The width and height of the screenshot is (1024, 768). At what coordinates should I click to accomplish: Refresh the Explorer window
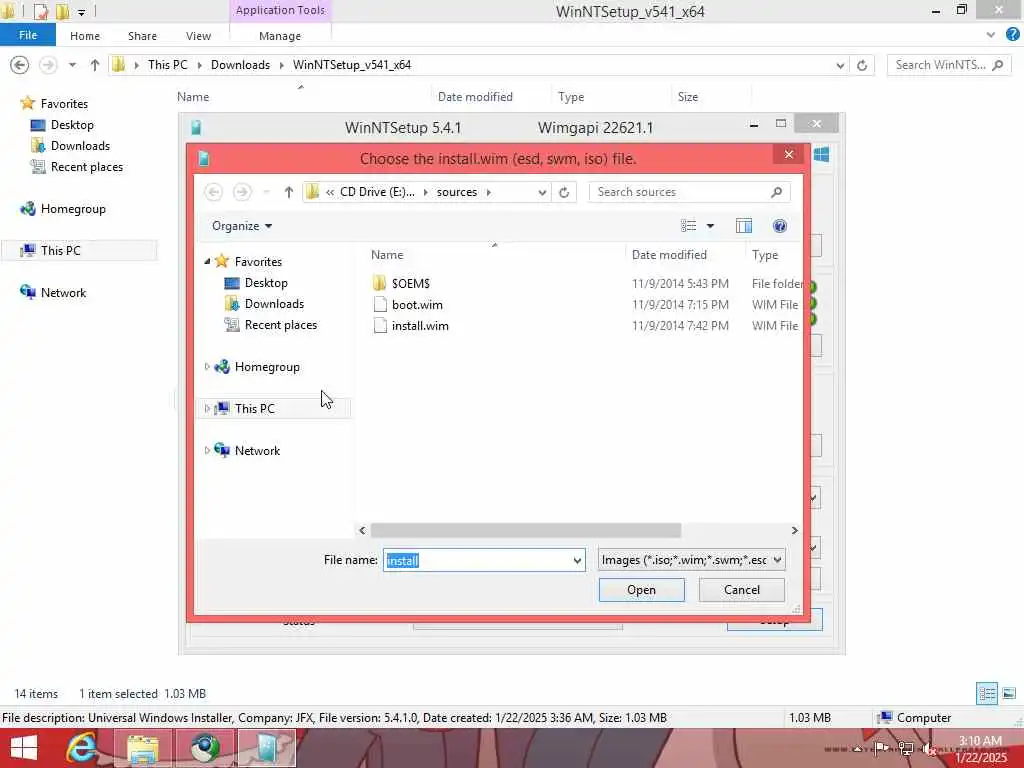click(x=862, y=65)
